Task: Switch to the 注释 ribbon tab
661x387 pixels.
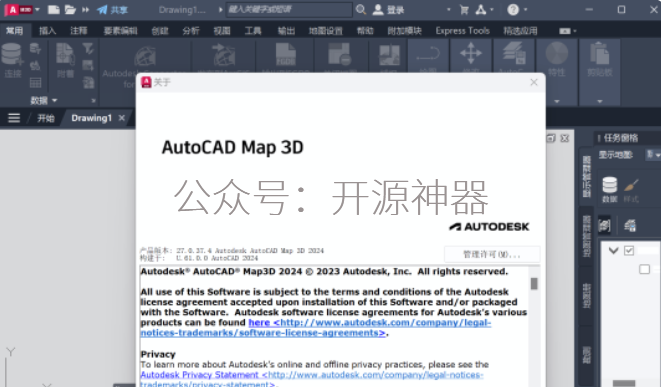Action: (x=78, y=30)
